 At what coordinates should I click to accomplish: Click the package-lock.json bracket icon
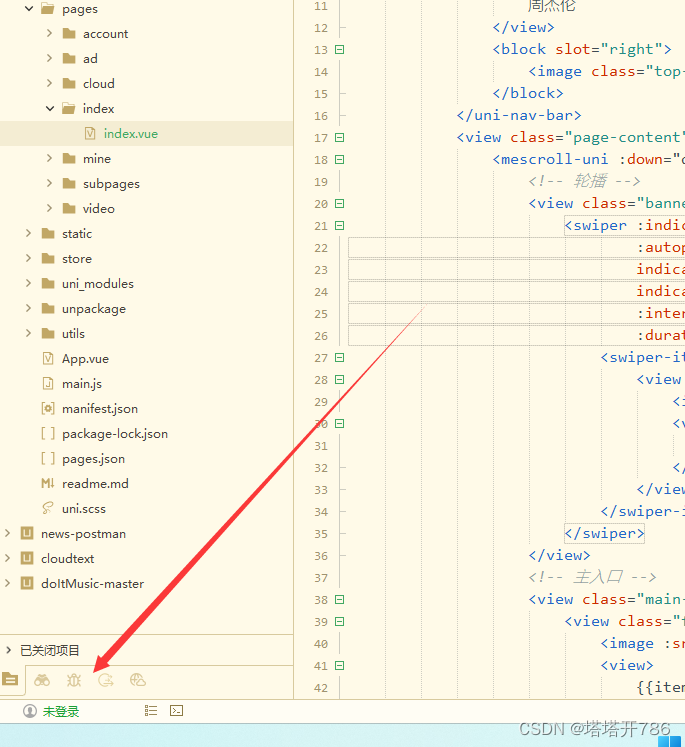tap(48, 434)
